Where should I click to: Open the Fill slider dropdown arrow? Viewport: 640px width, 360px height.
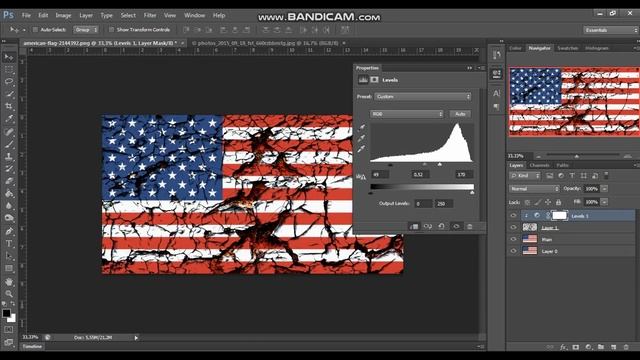[x=604, y=202]
